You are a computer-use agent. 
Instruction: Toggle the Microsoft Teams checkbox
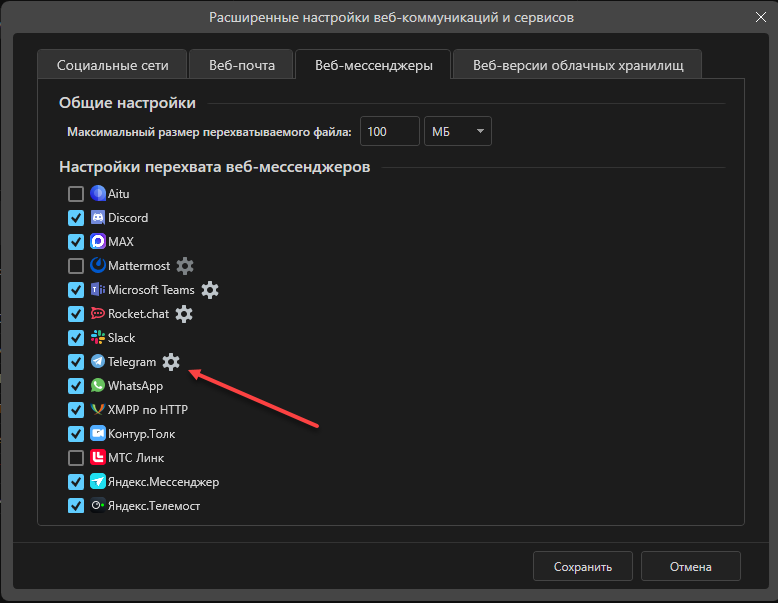(76, 290)
